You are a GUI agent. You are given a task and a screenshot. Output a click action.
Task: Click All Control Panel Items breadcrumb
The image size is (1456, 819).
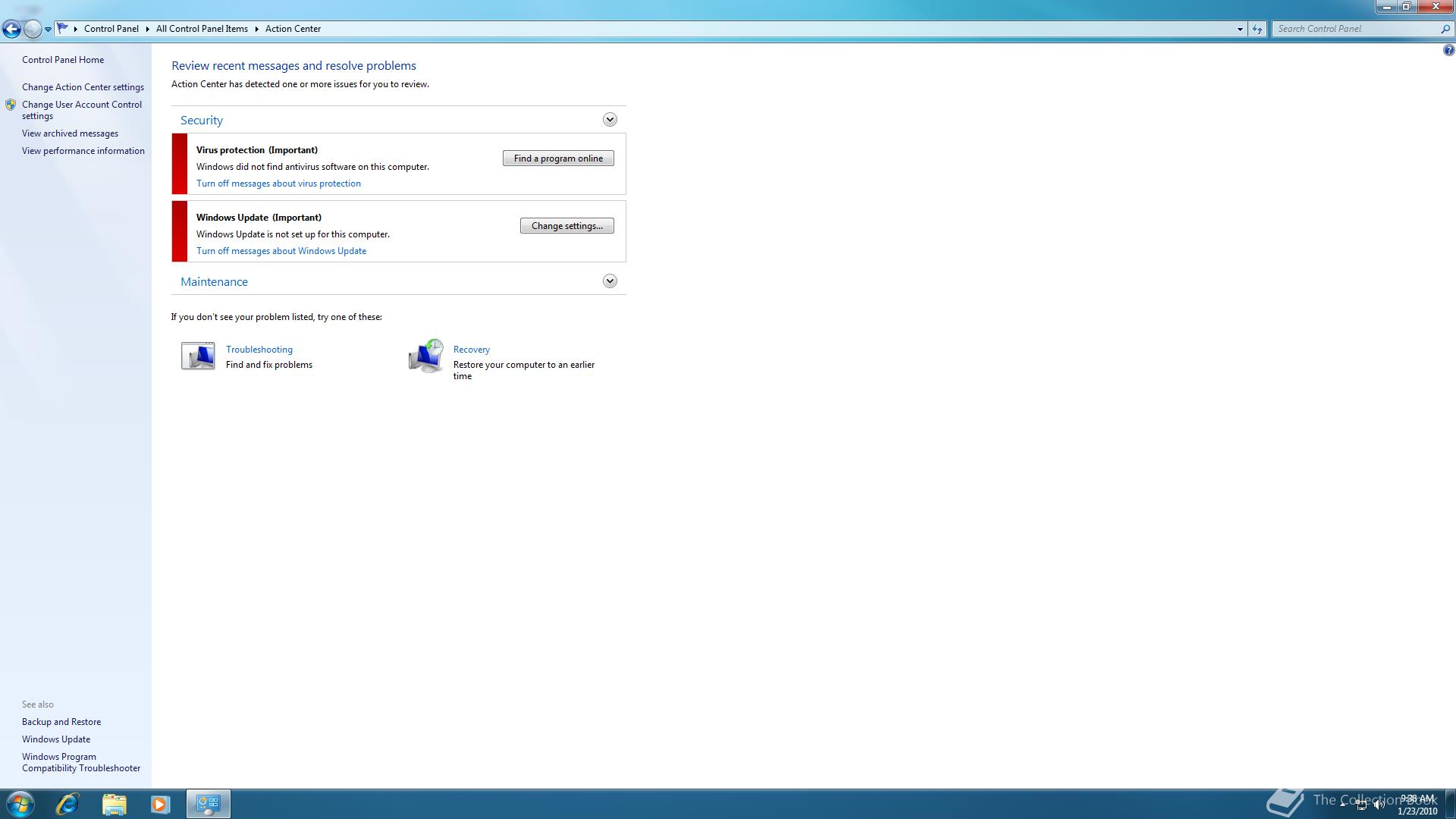202,29
